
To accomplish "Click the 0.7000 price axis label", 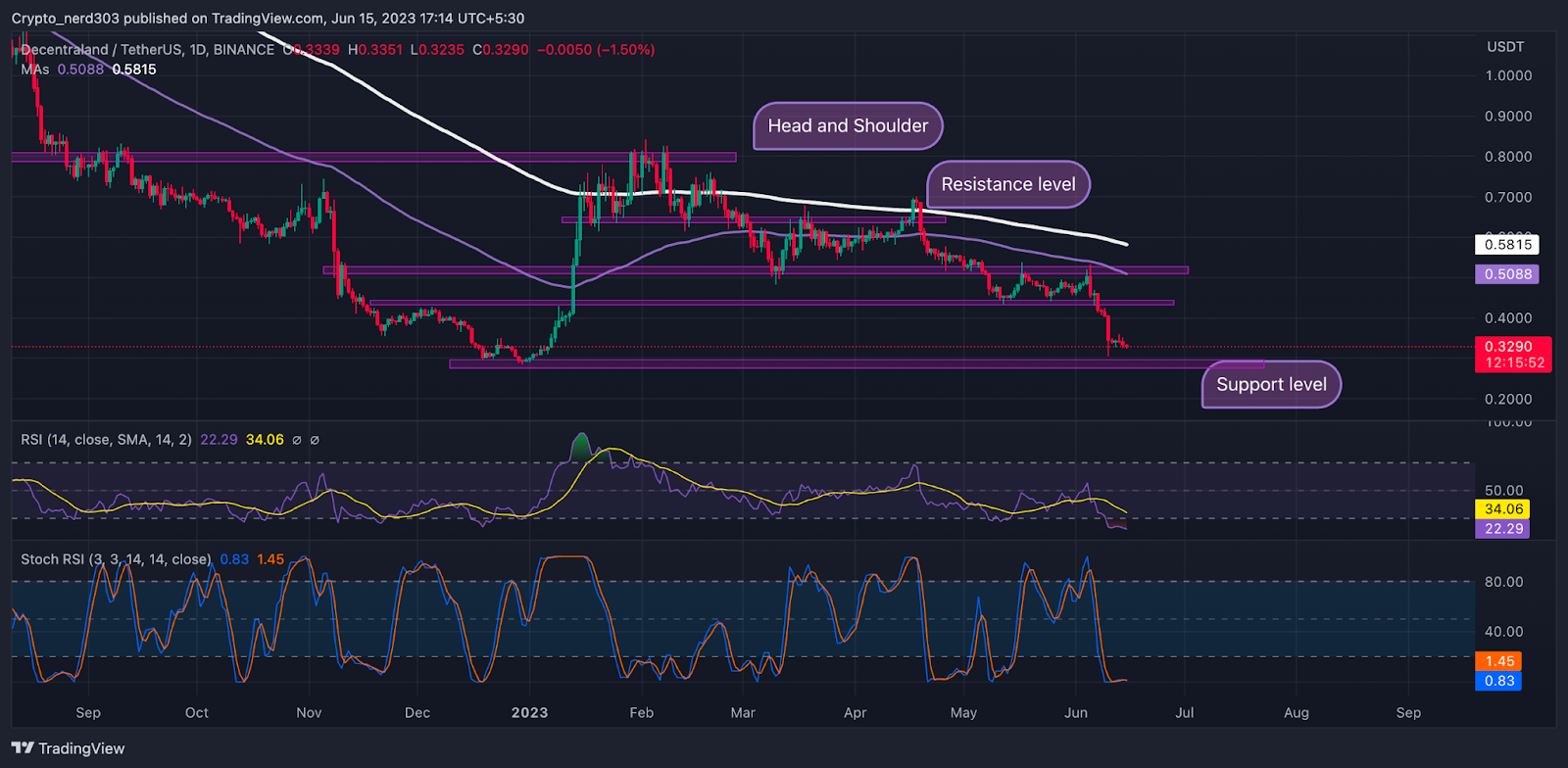I will 1508,197.
